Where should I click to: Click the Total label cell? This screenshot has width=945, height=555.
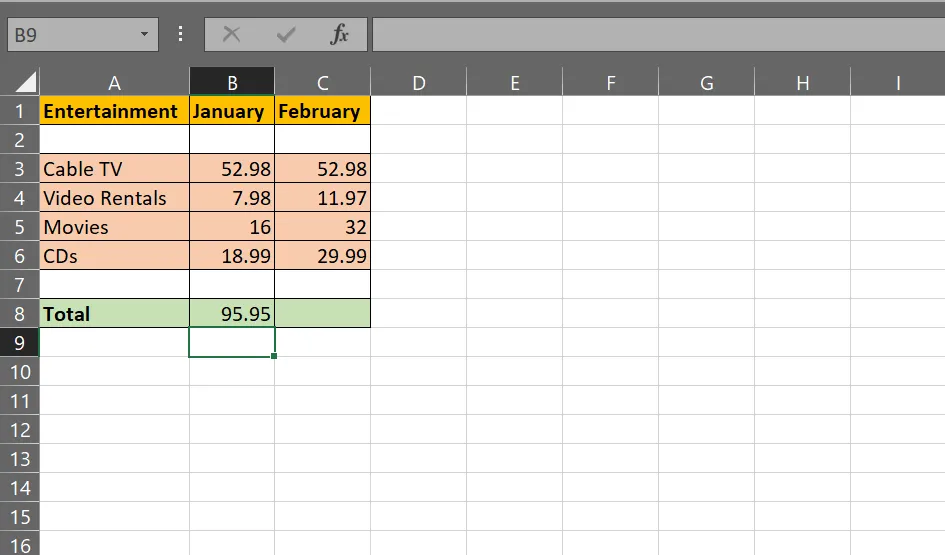(115, 313)
